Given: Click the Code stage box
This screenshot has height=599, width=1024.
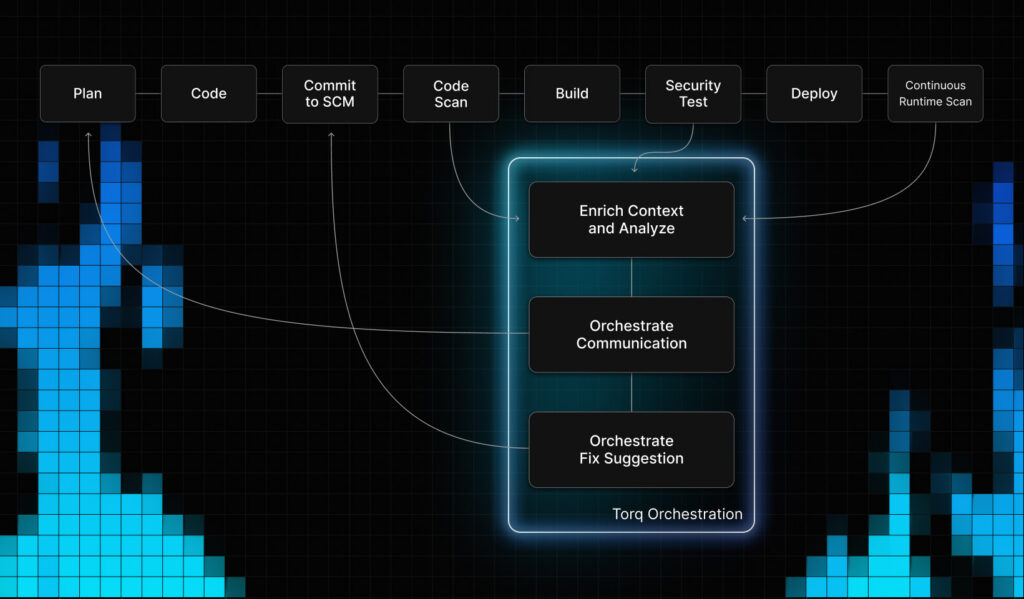Looking at the screenshot, I should [209, 93].
